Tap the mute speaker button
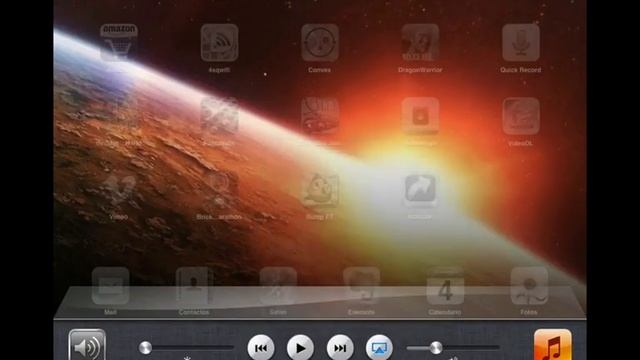 tap(87, 345)
